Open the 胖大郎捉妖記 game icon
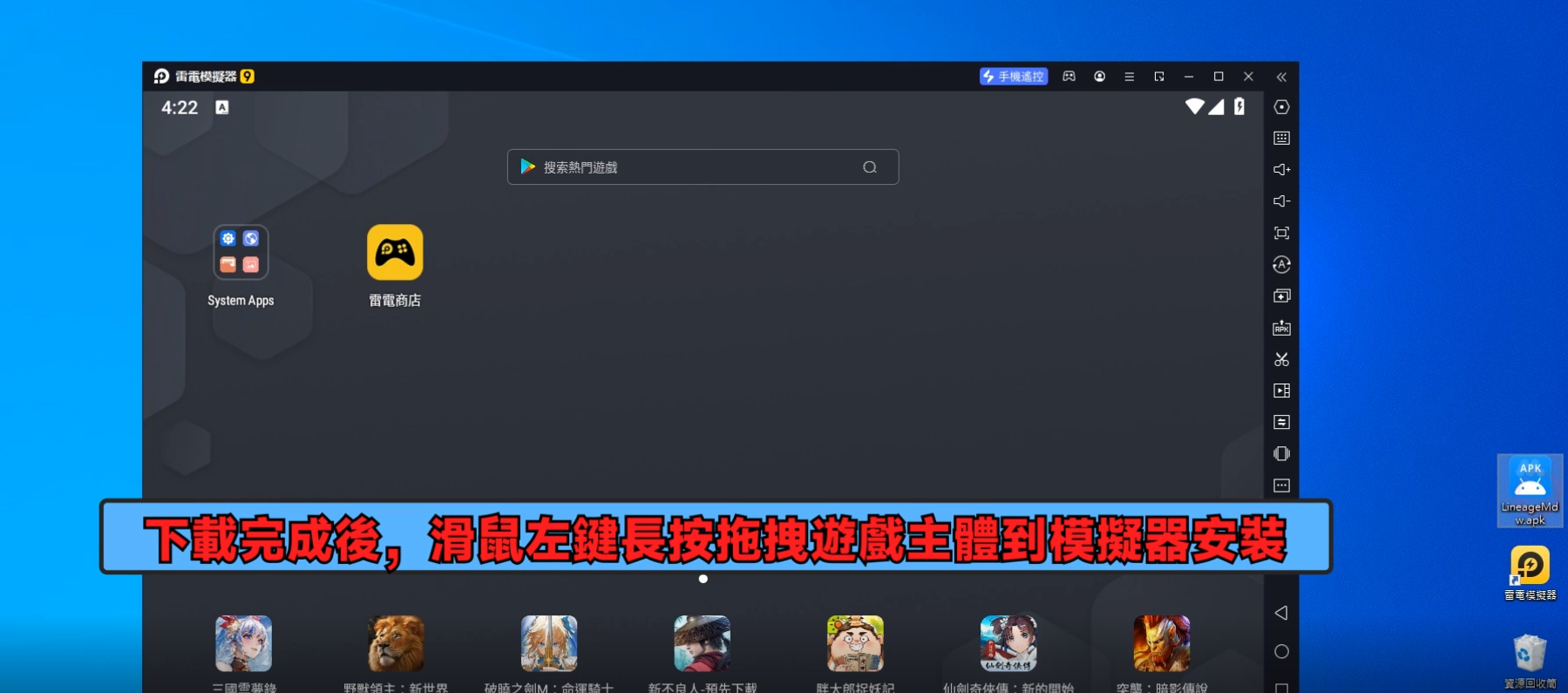The width and height of the screenshot is (1568, 693). (x=855, y=644)
